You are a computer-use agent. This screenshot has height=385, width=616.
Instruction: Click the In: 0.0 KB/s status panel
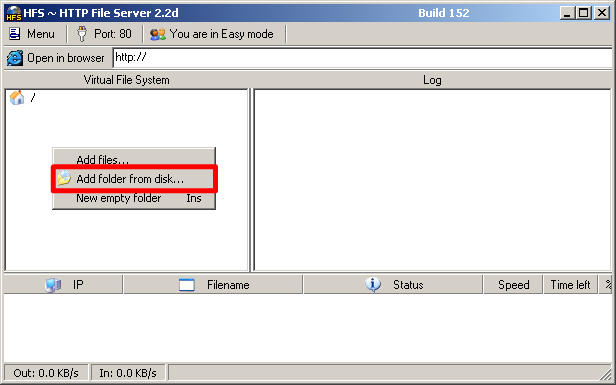(128, 373)
